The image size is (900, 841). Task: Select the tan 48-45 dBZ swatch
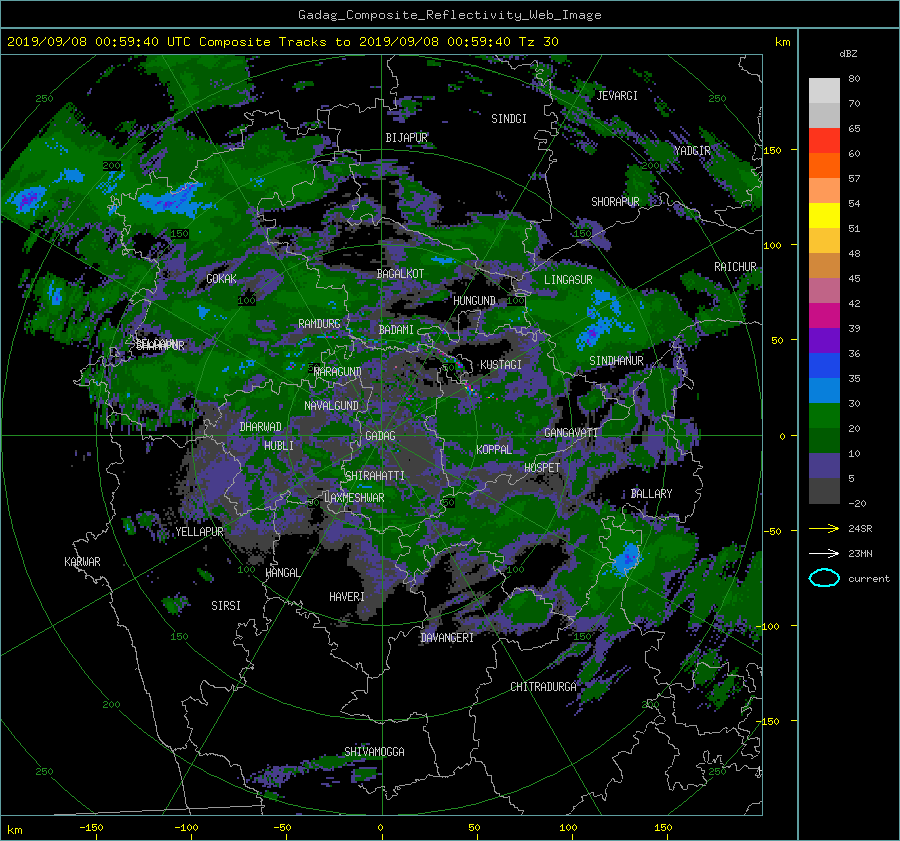pyautogui.click(x=824, y=265)
